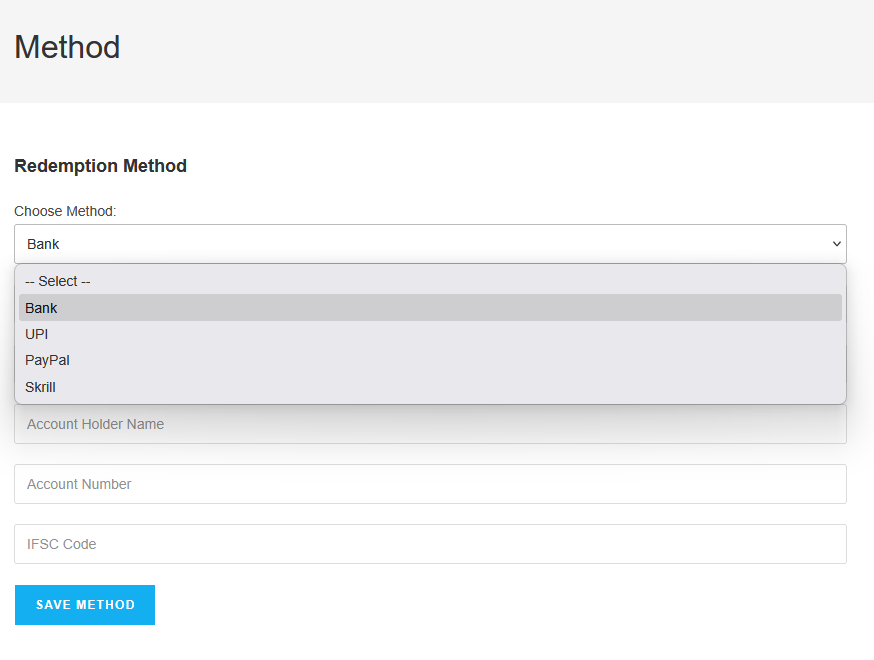Click into the Account Number input
This screenshot has height=660, width=874.
pyautogui.click(x=430, y=484)
